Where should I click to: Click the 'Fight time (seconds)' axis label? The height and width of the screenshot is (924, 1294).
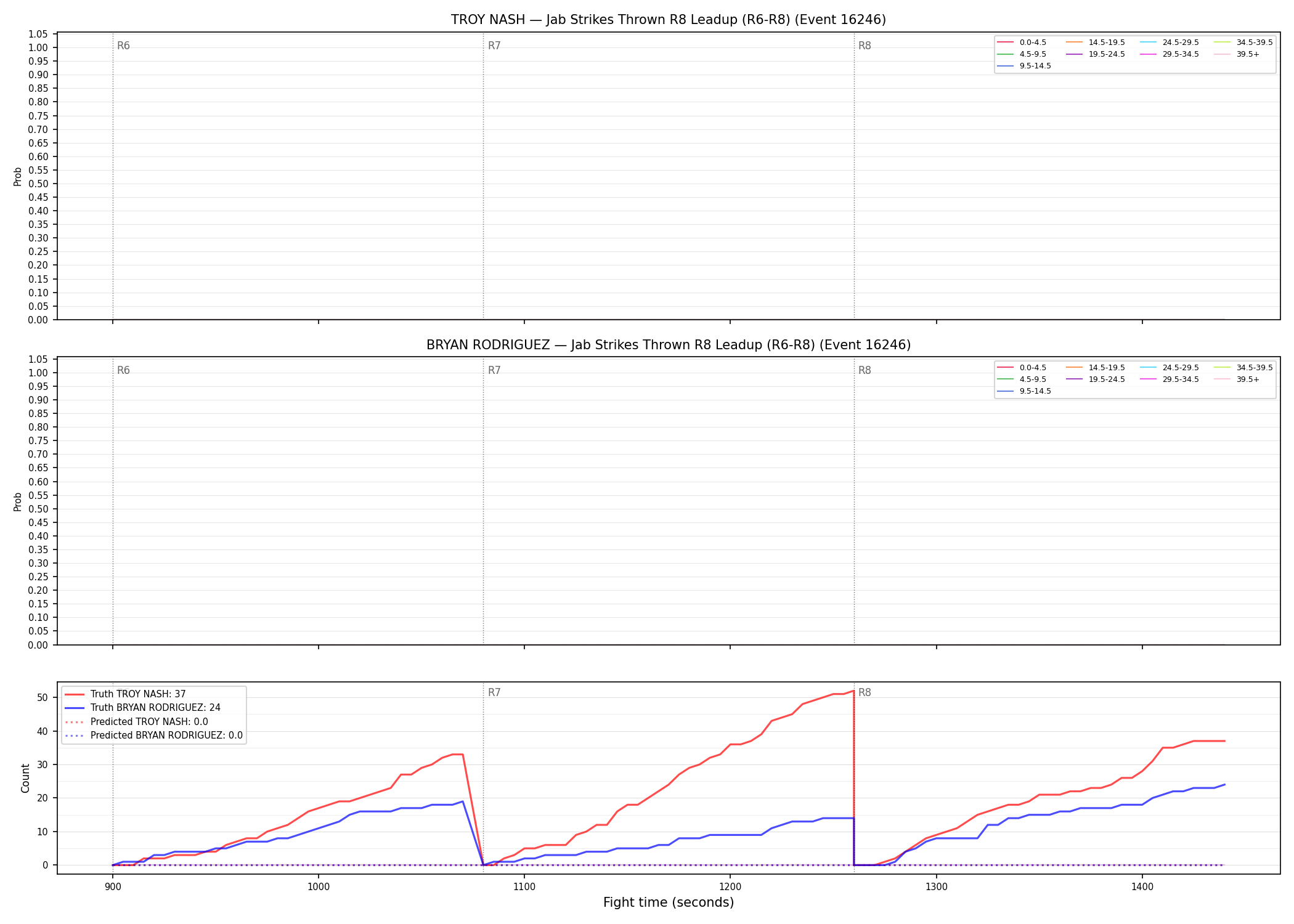(x=669, y=902)
